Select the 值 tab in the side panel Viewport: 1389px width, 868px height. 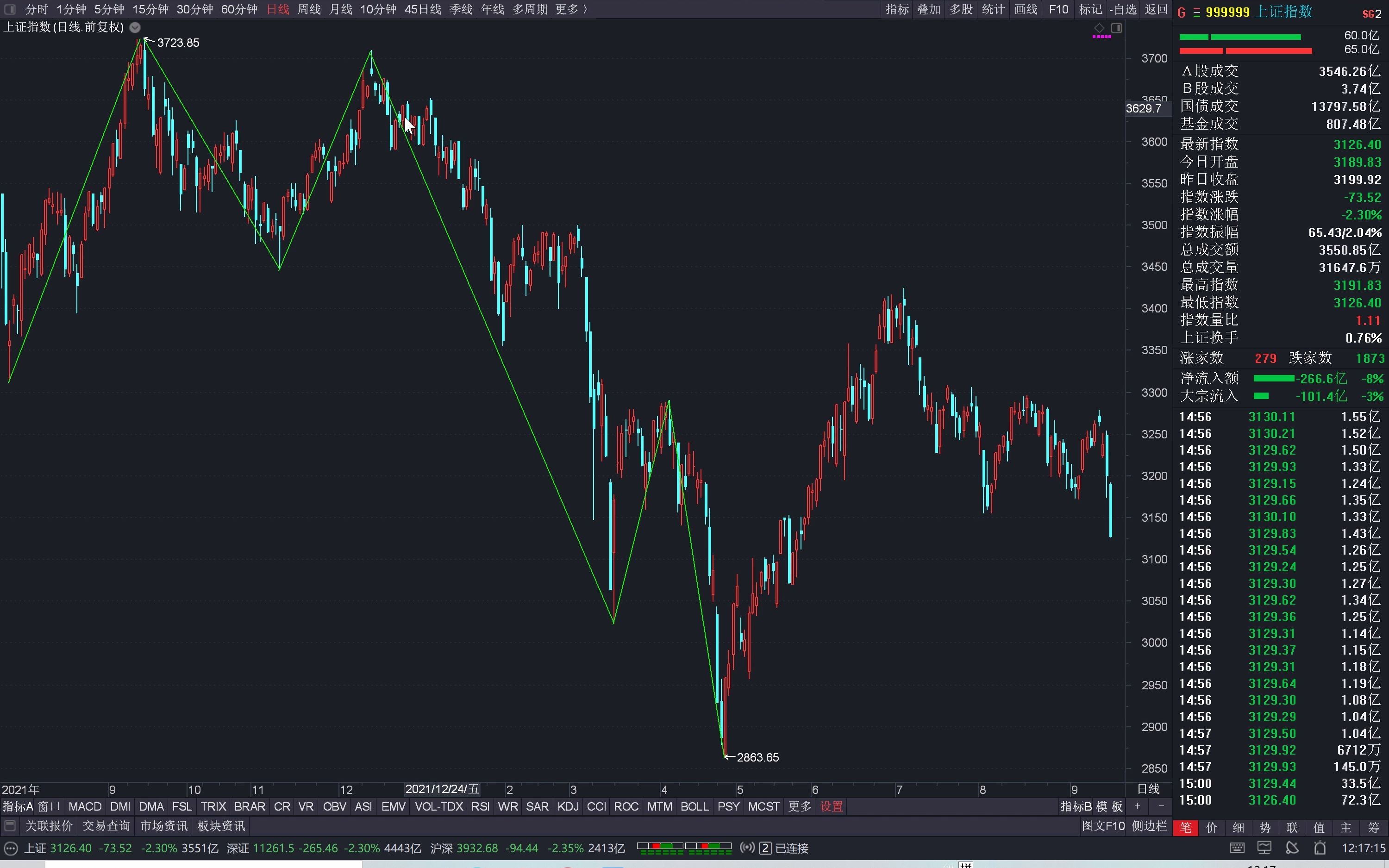[1319, 827]
